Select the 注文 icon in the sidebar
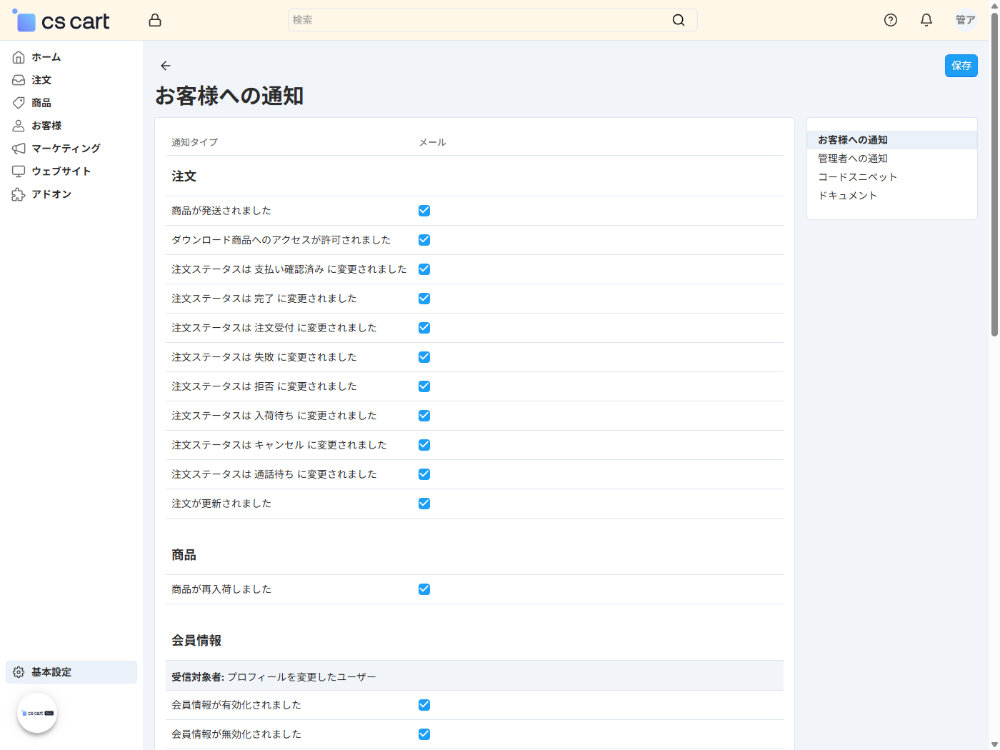Image resolution: width=1000 pixels, height=750 pixels. [17, 80]
